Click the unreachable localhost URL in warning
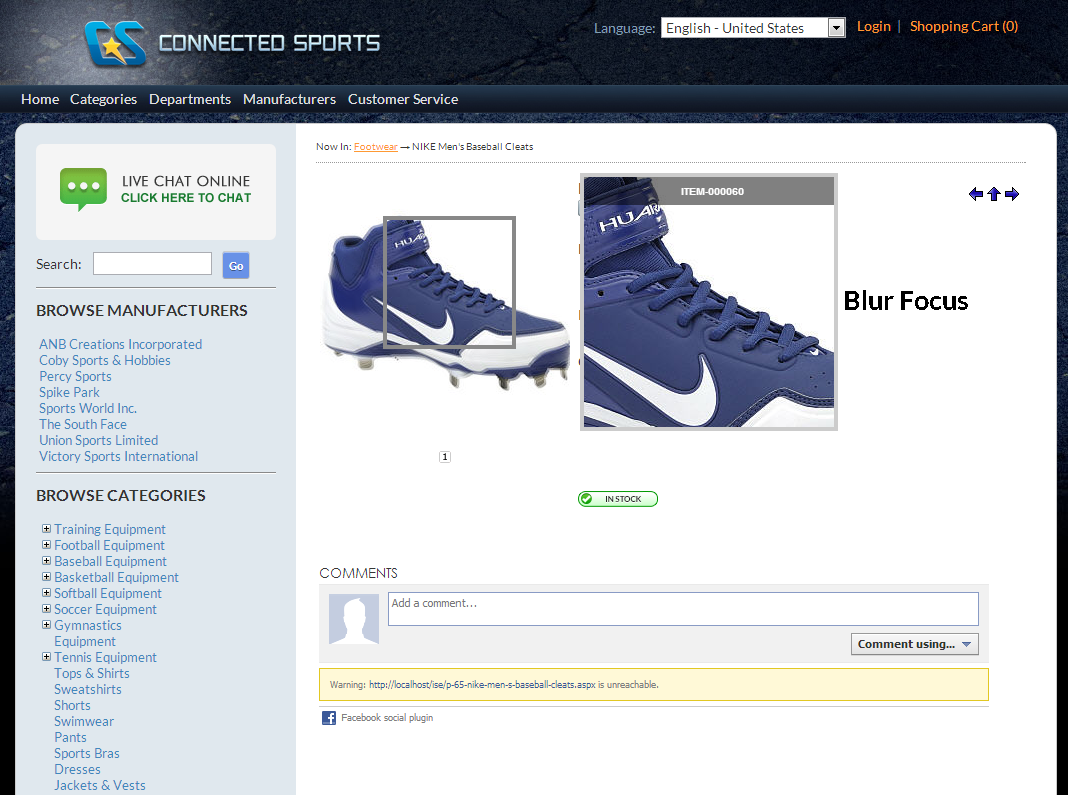 [x=482, y=685]
